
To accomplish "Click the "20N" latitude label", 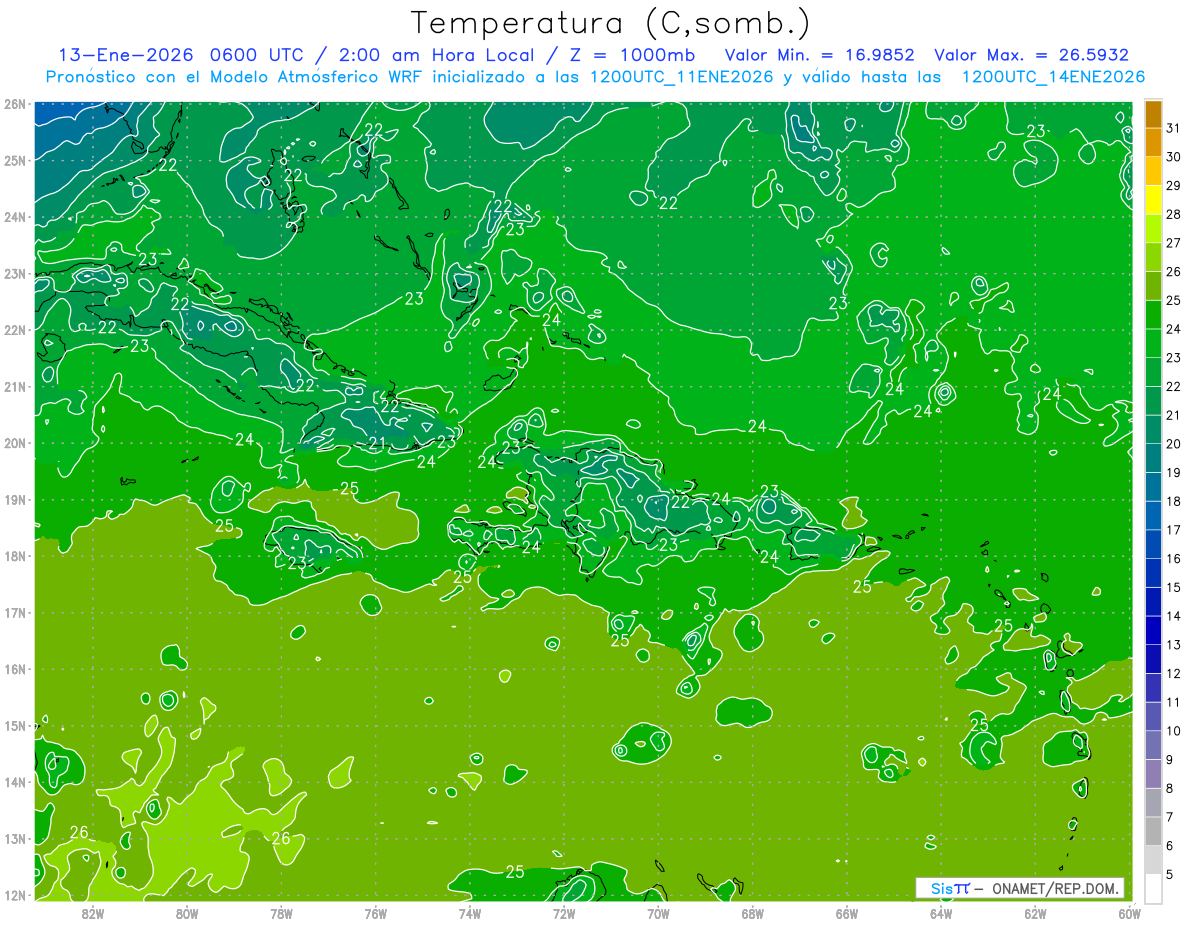I will coord(14,443).
